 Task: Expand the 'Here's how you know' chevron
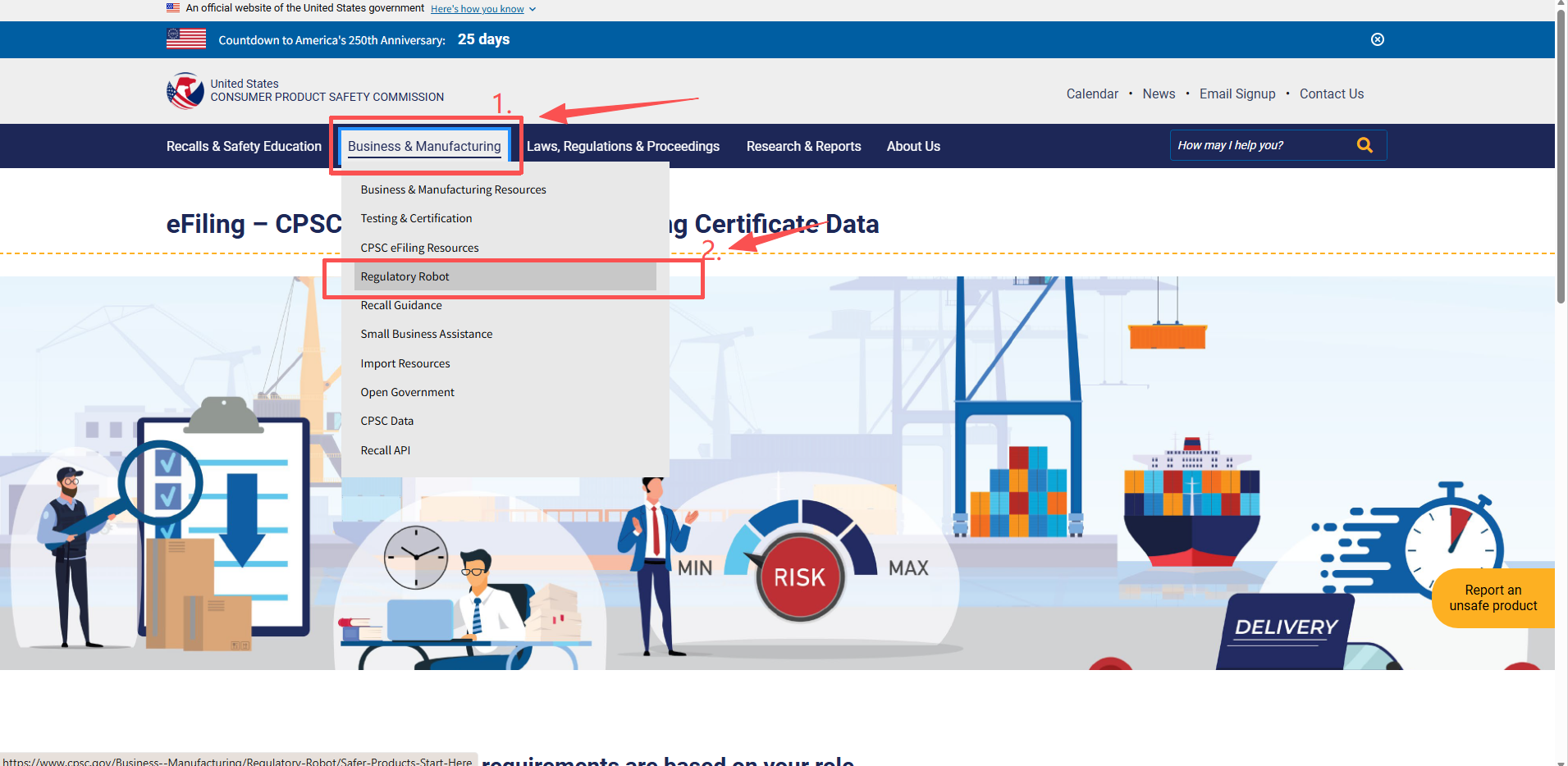[x=533, y=9]
